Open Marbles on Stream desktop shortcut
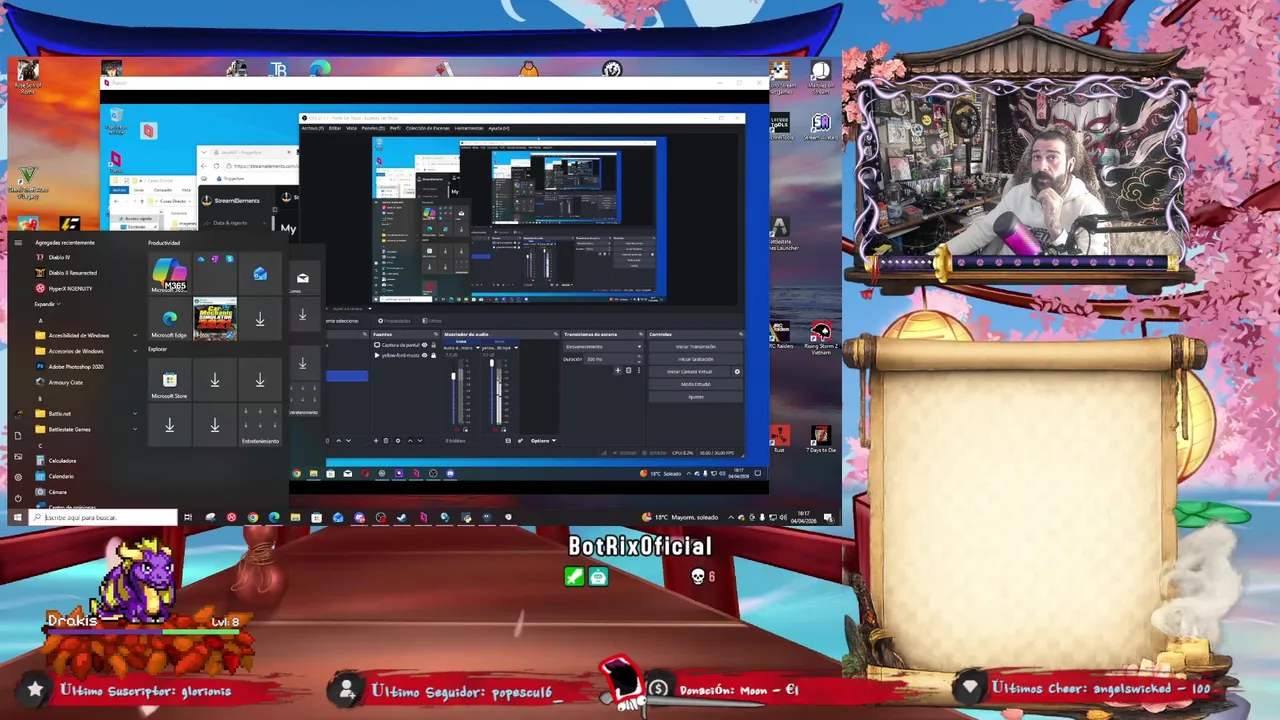Image resolution: width=1280 pixels, height=720 pixels. point(821,75)
